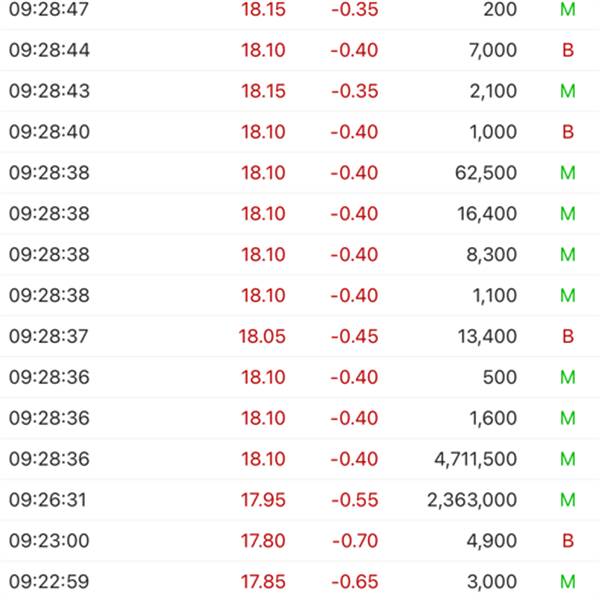
Task: Select the change value -0.70
Action: click(x=355, y=541)
